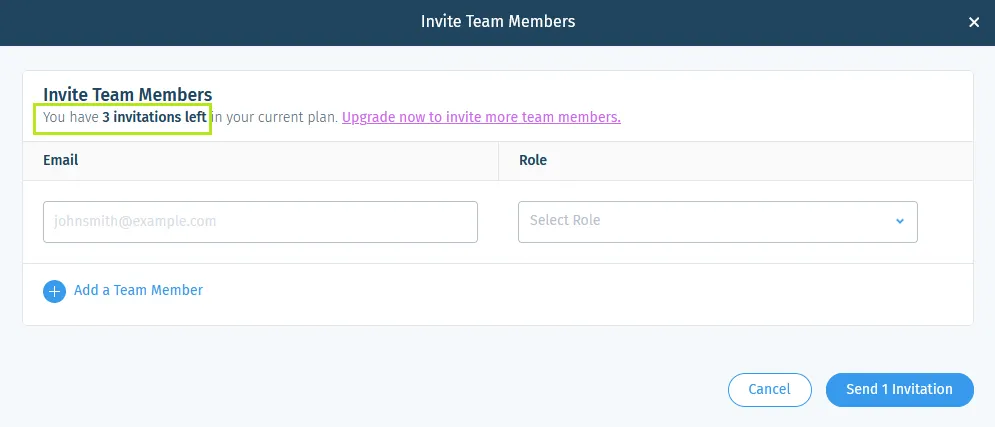Click the word "Invitation" on the blue button
This screenshot has height=427, width=995.
coord(922,389)
